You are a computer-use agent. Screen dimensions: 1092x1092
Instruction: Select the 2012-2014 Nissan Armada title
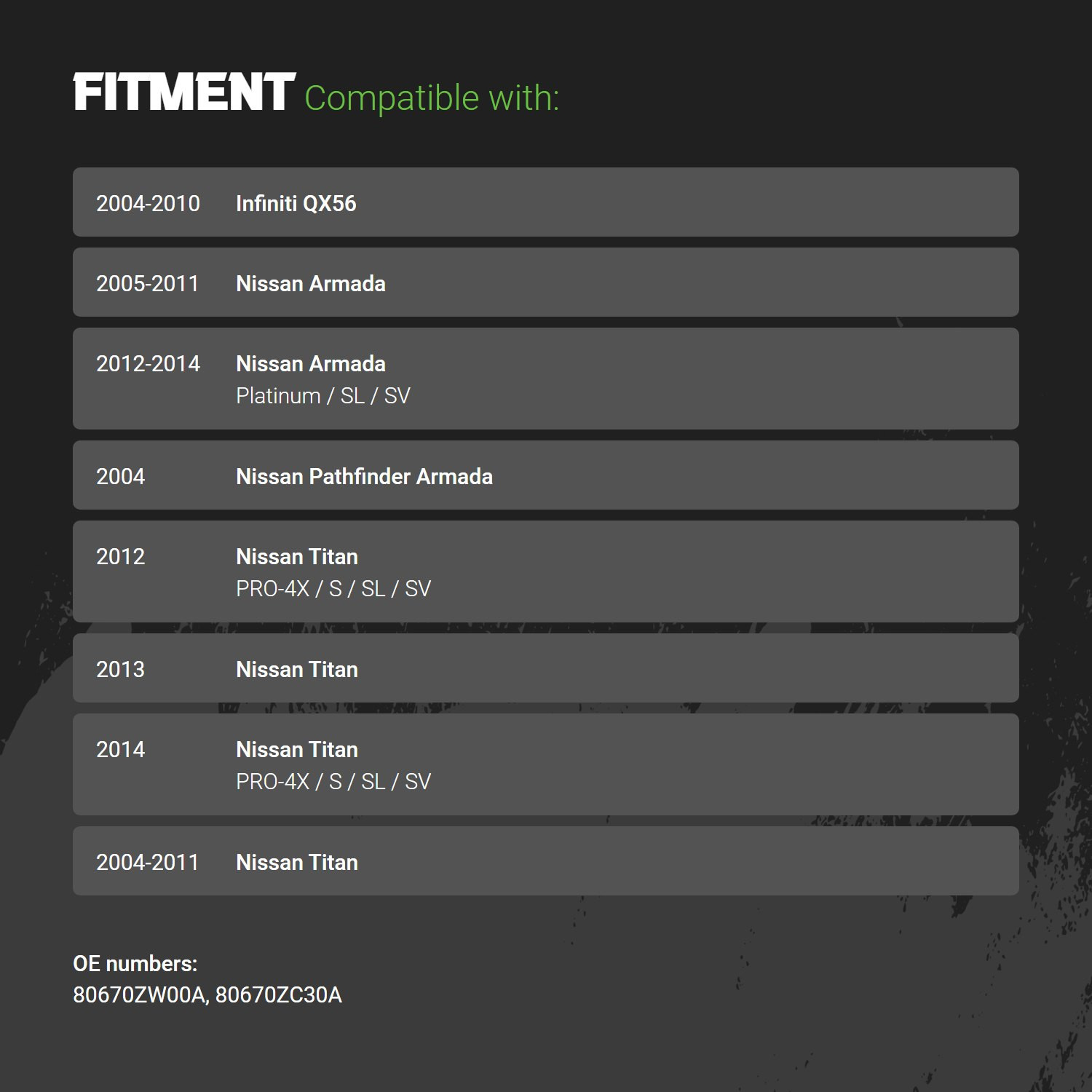(311, 363)
